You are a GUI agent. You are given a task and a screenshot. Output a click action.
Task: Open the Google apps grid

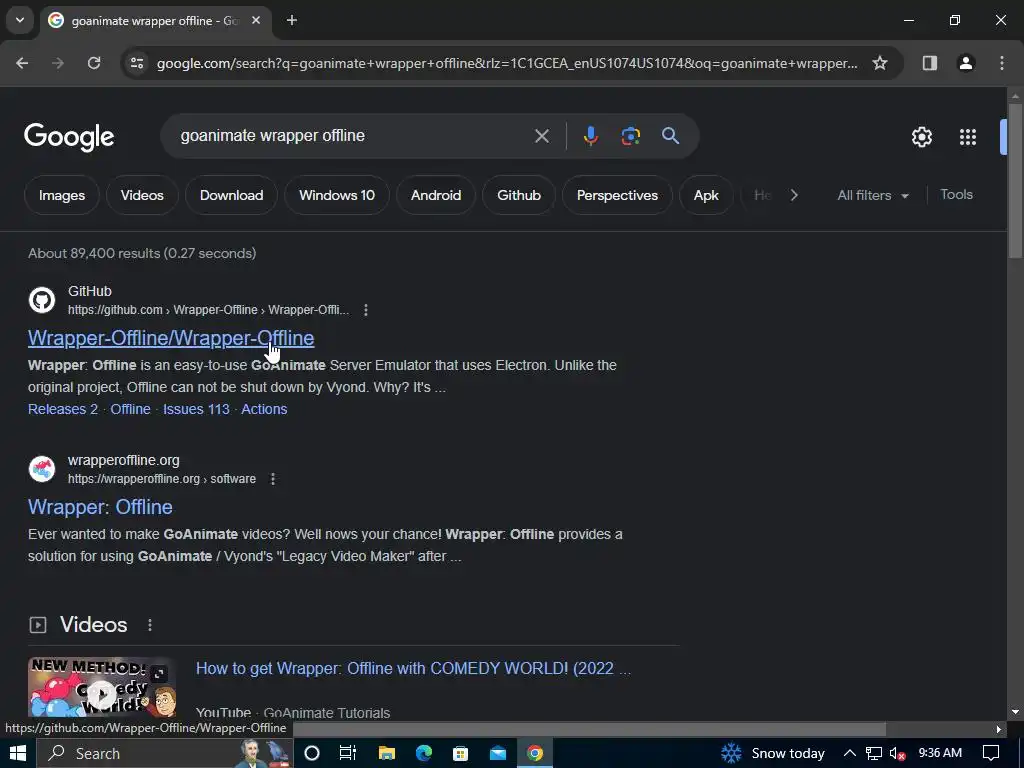tap(967, 136)
